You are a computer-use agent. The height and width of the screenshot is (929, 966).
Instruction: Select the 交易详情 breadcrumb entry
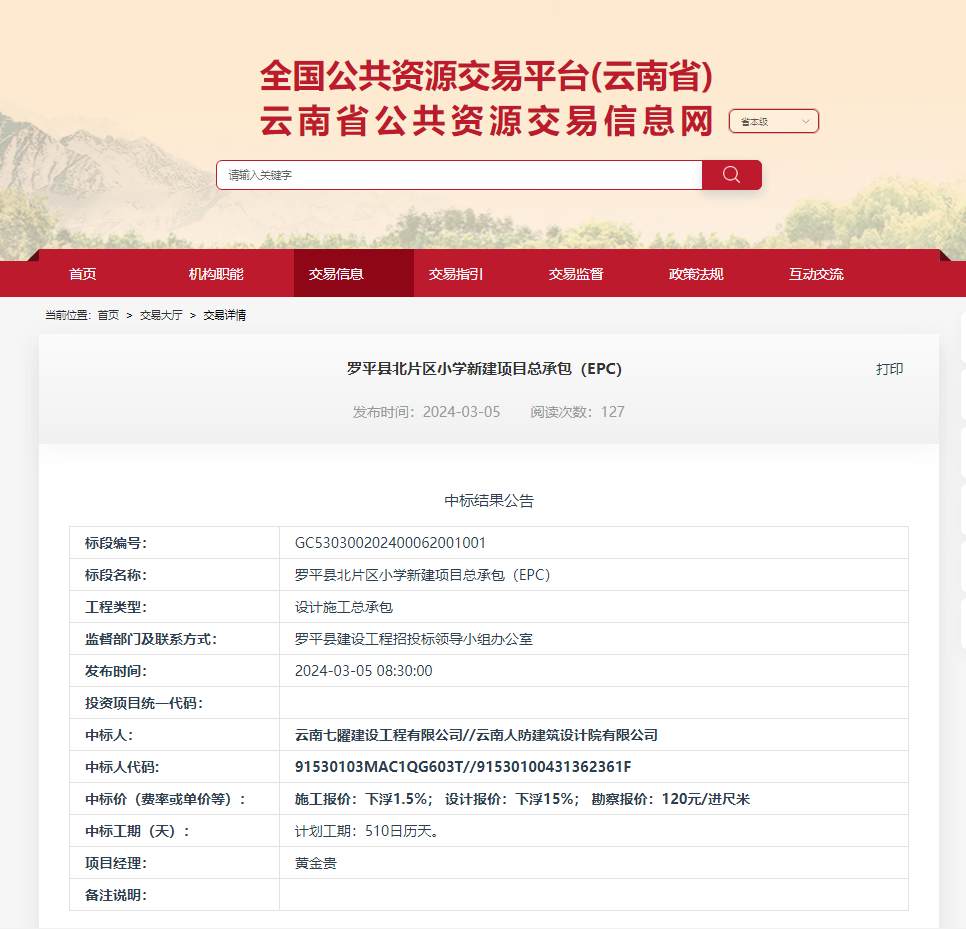[x=225, y=314]
